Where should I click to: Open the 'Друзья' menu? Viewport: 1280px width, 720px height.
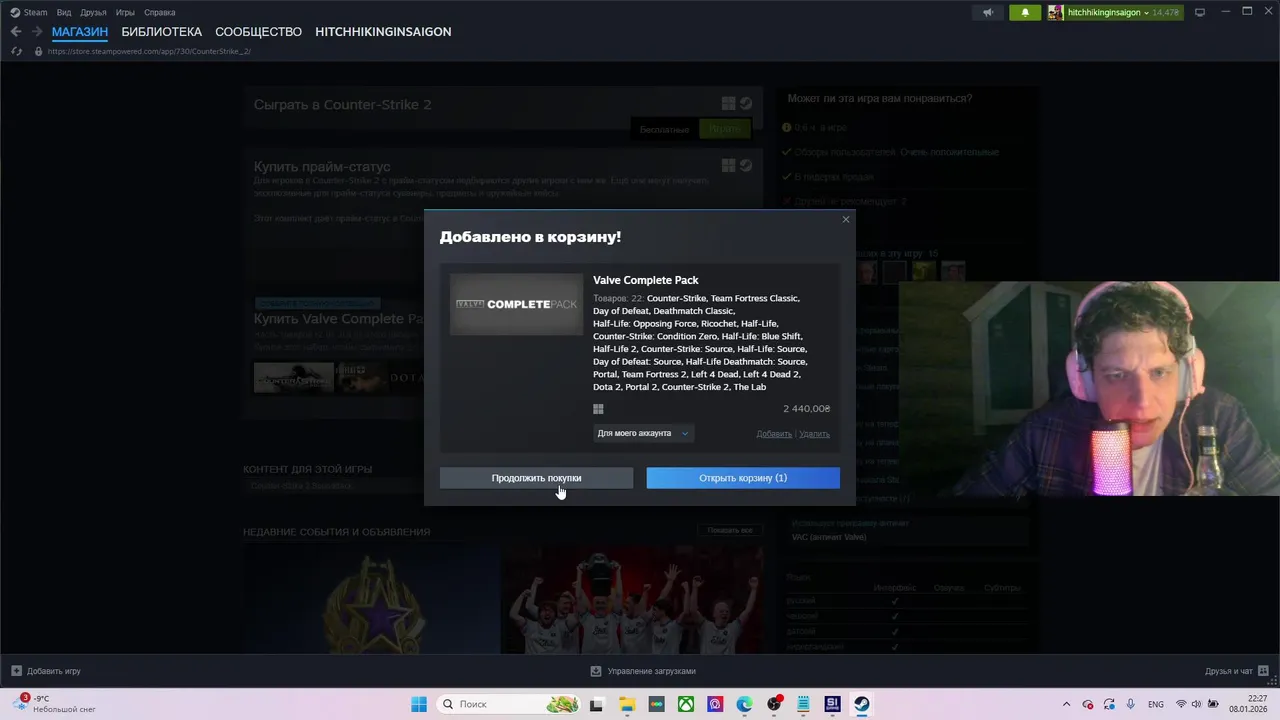(93, 12)
